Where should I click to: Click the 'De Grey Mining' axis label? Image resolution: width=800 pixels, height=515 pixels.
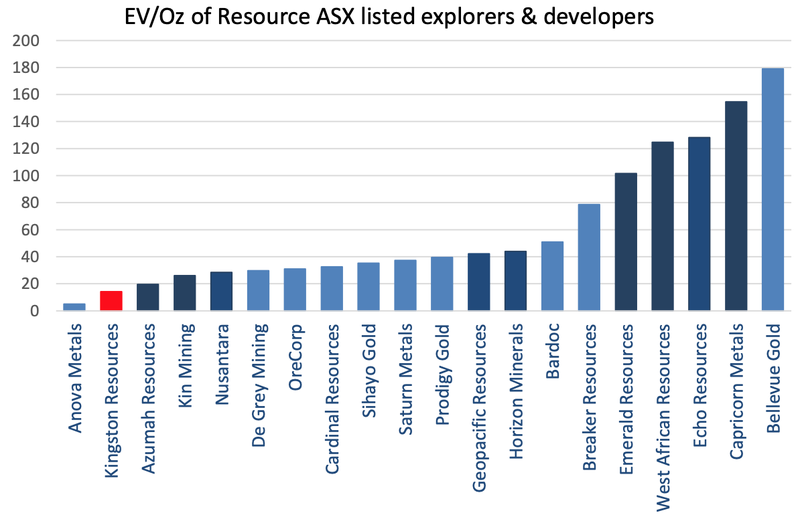click(x=259, y=385)
